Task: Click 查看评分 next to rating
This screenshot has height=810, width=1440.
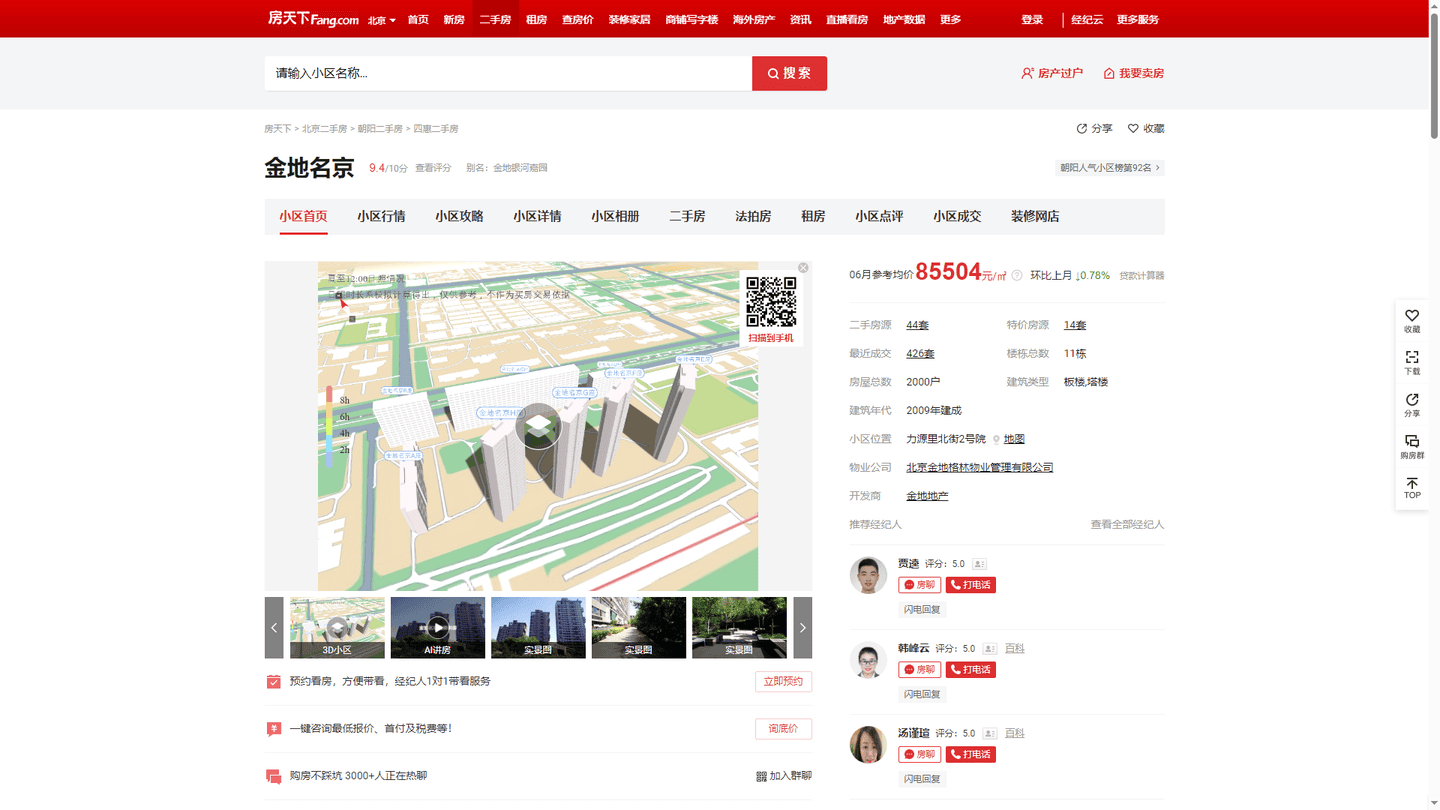Action: tap(433, 168)
